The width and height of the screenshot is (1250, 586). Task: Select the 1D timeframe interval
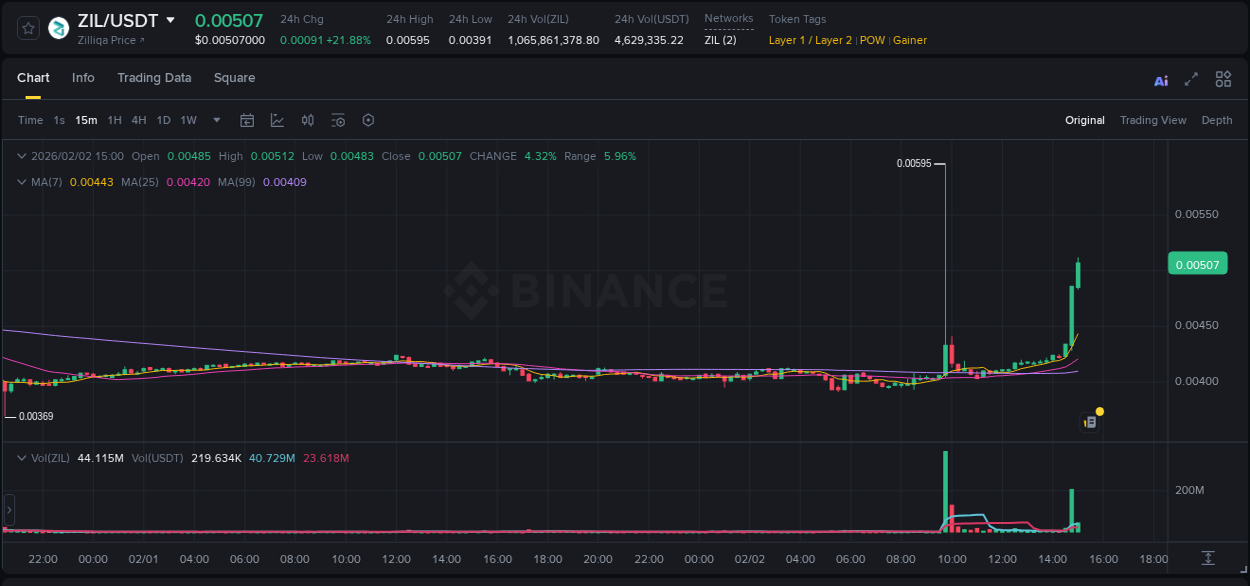click(x=163, y=119)
